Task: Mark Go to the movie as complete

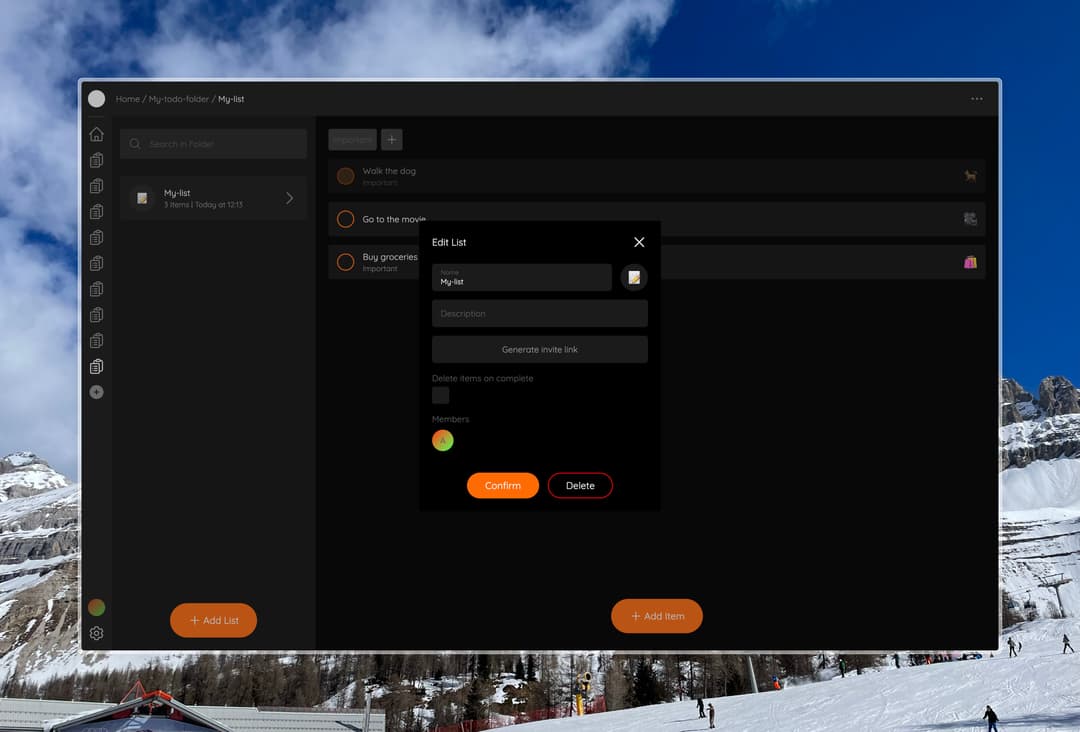Action: tap(345, 219)
